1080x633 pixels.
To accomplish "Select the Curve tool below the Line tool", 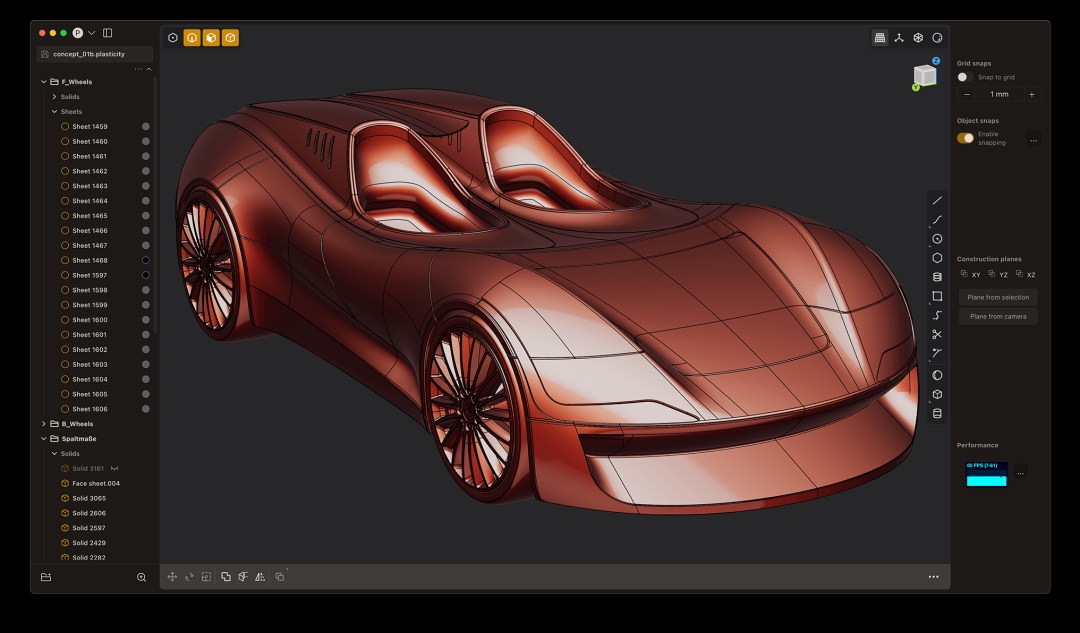I will click(937, 219).
